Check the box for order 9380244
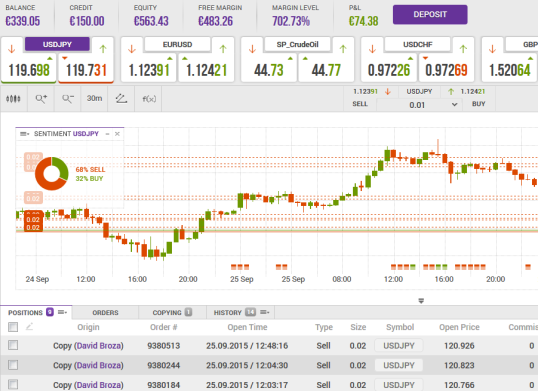The image size is (538, 391). [x=13, y=365]
